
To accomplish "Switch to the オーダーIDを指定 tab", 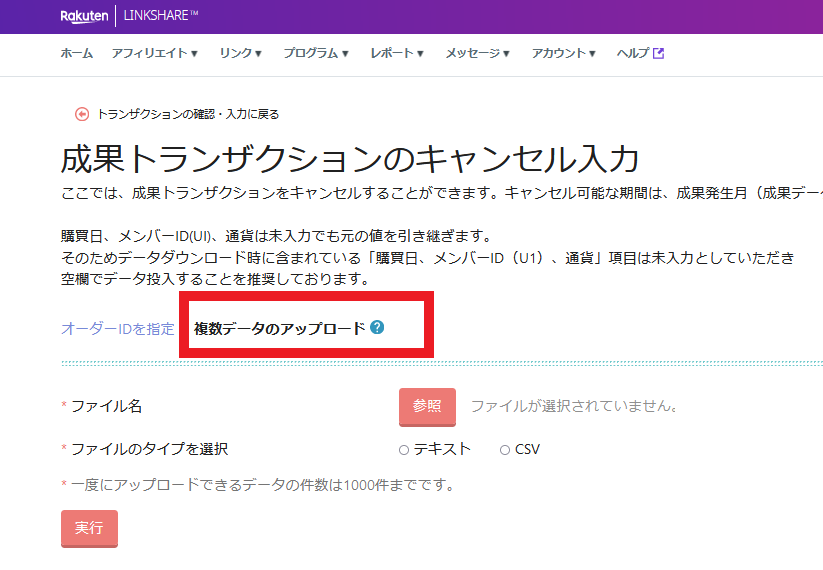I will pyautogui.click(x=118, y=328).
